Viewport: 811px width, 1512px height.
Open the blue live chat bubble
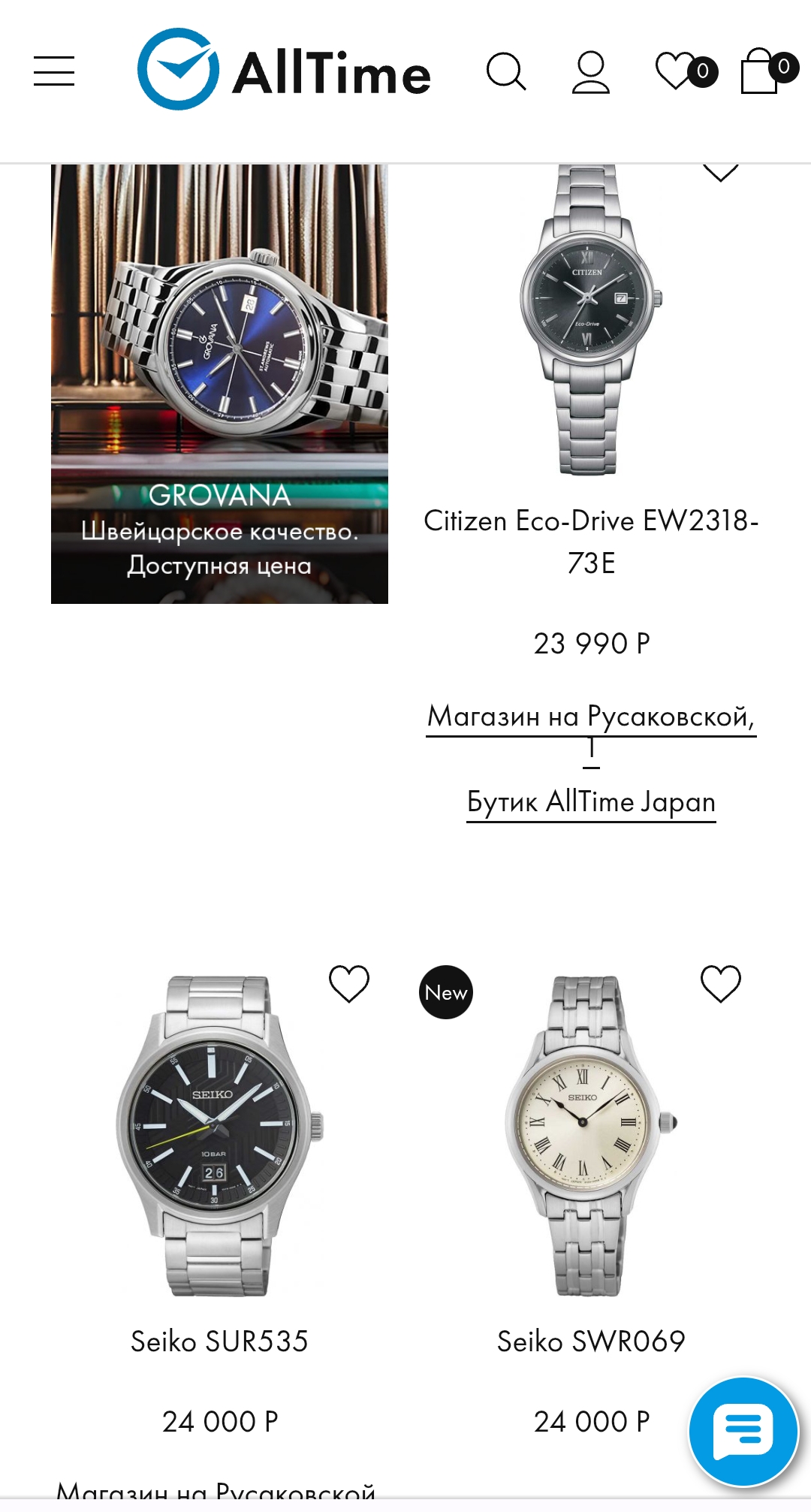tap(743, 1432)
